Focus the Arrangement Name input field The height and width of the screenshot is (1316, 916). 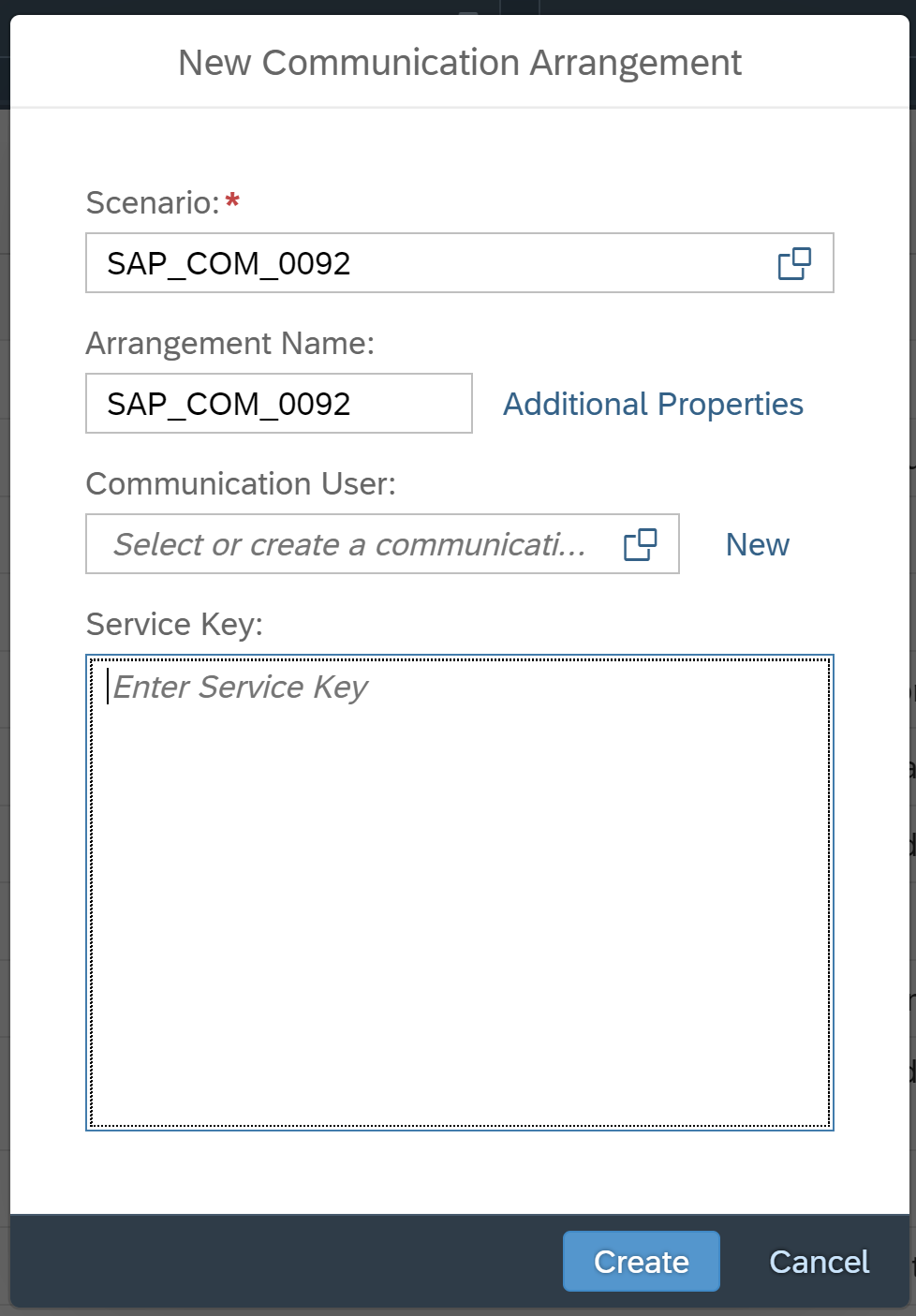[279, 404]
